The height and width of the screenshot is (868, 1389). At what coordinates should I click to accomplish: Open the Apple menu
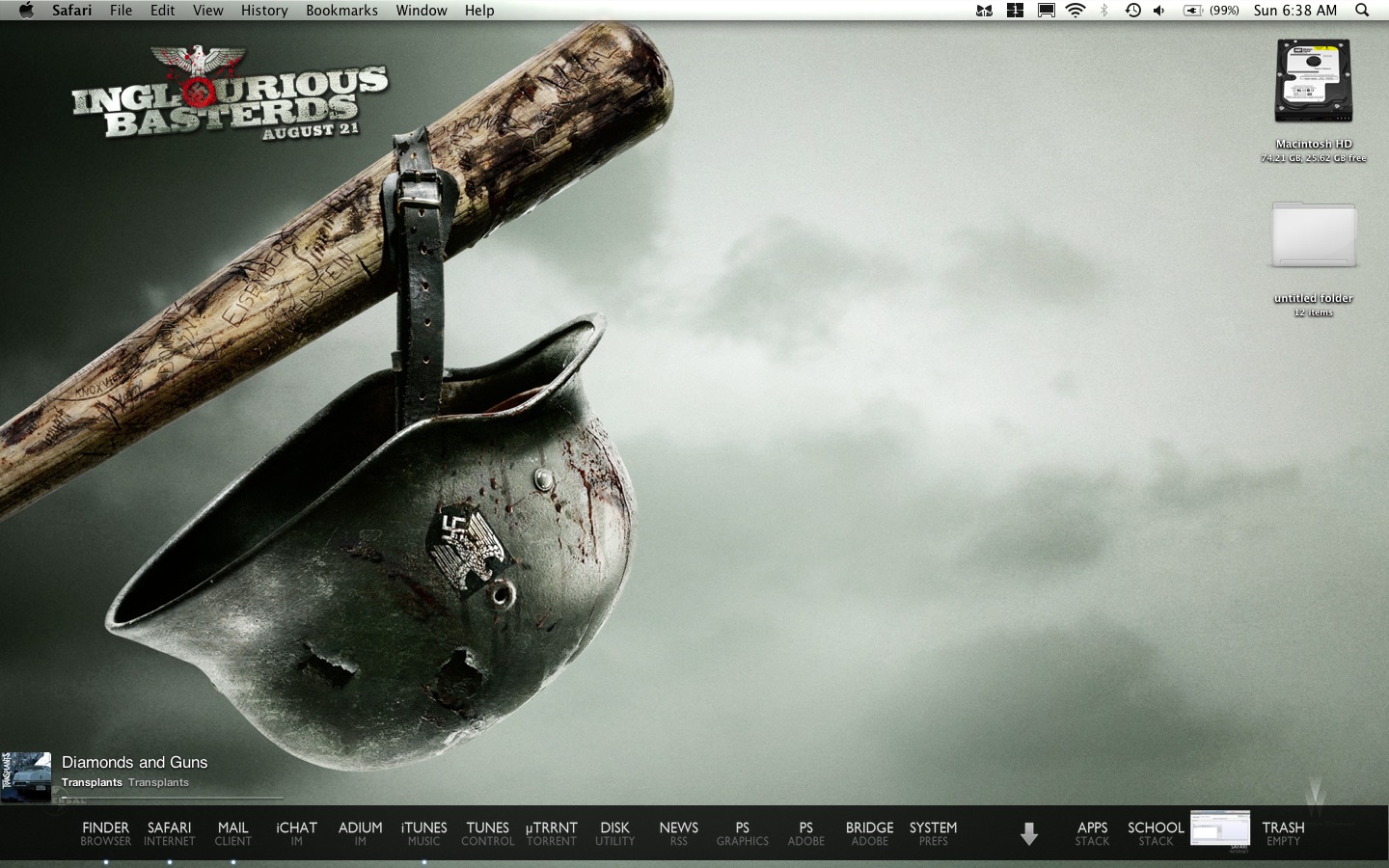[x=26, y=11]
